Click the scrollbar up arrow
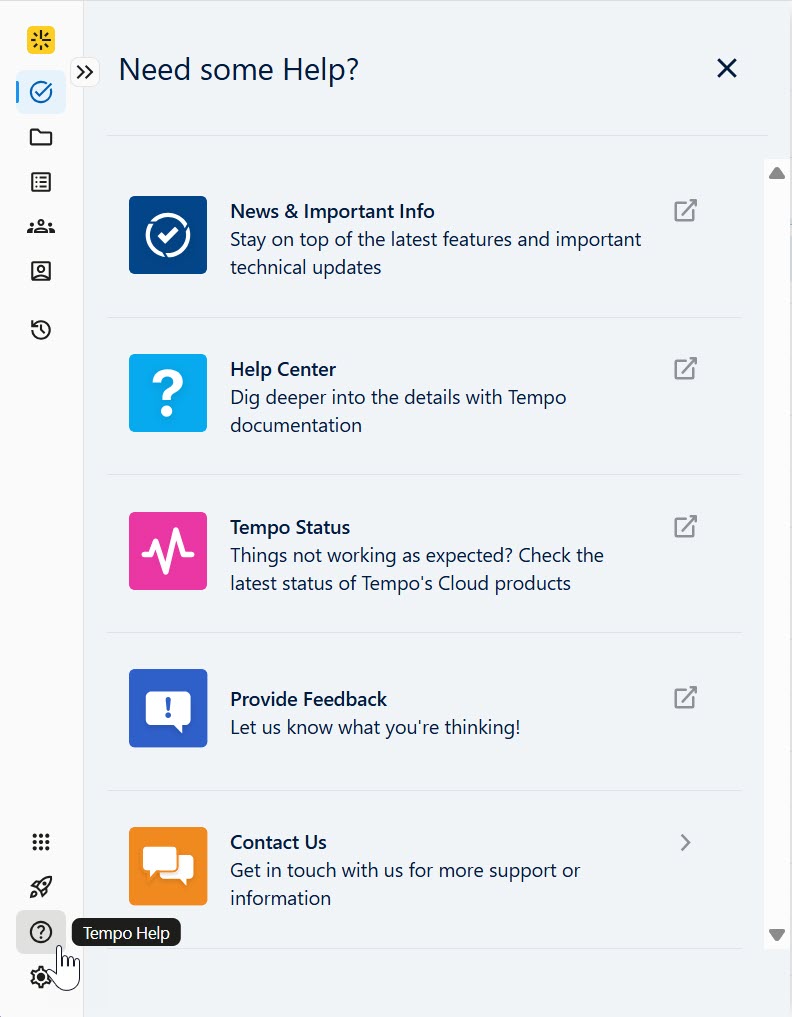This screenshot has width=792, height=1017. pos(776,172)
